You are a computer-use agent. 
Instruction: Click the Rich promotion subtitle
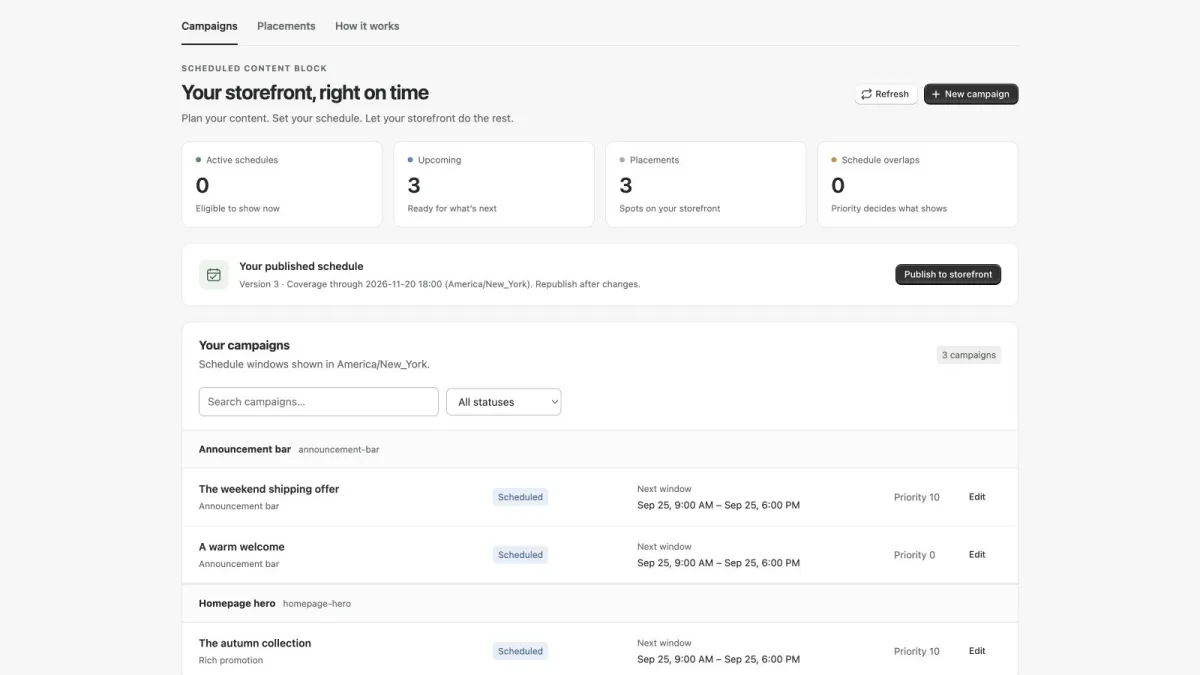pos(231,660)
